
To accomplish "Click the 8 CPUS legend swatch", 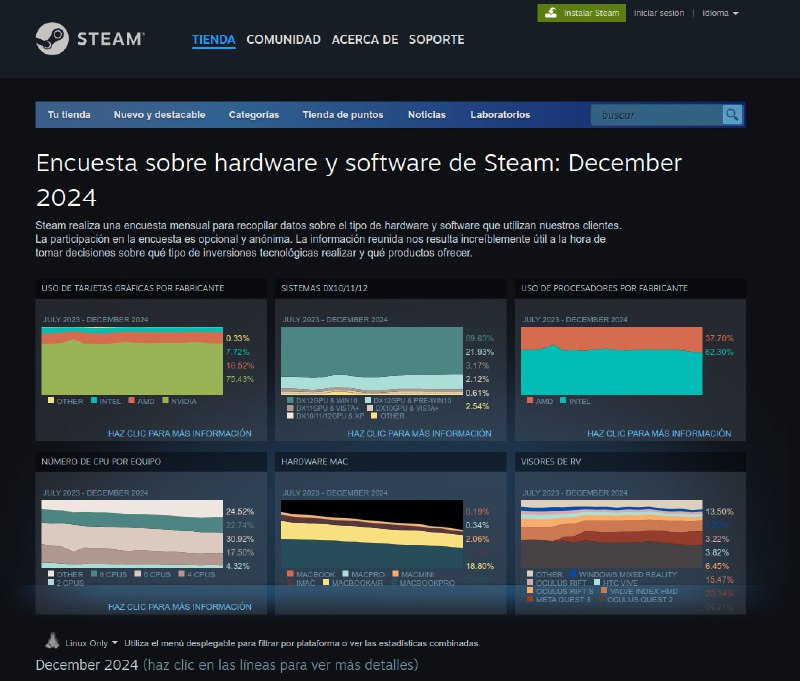I will [94, 574].
